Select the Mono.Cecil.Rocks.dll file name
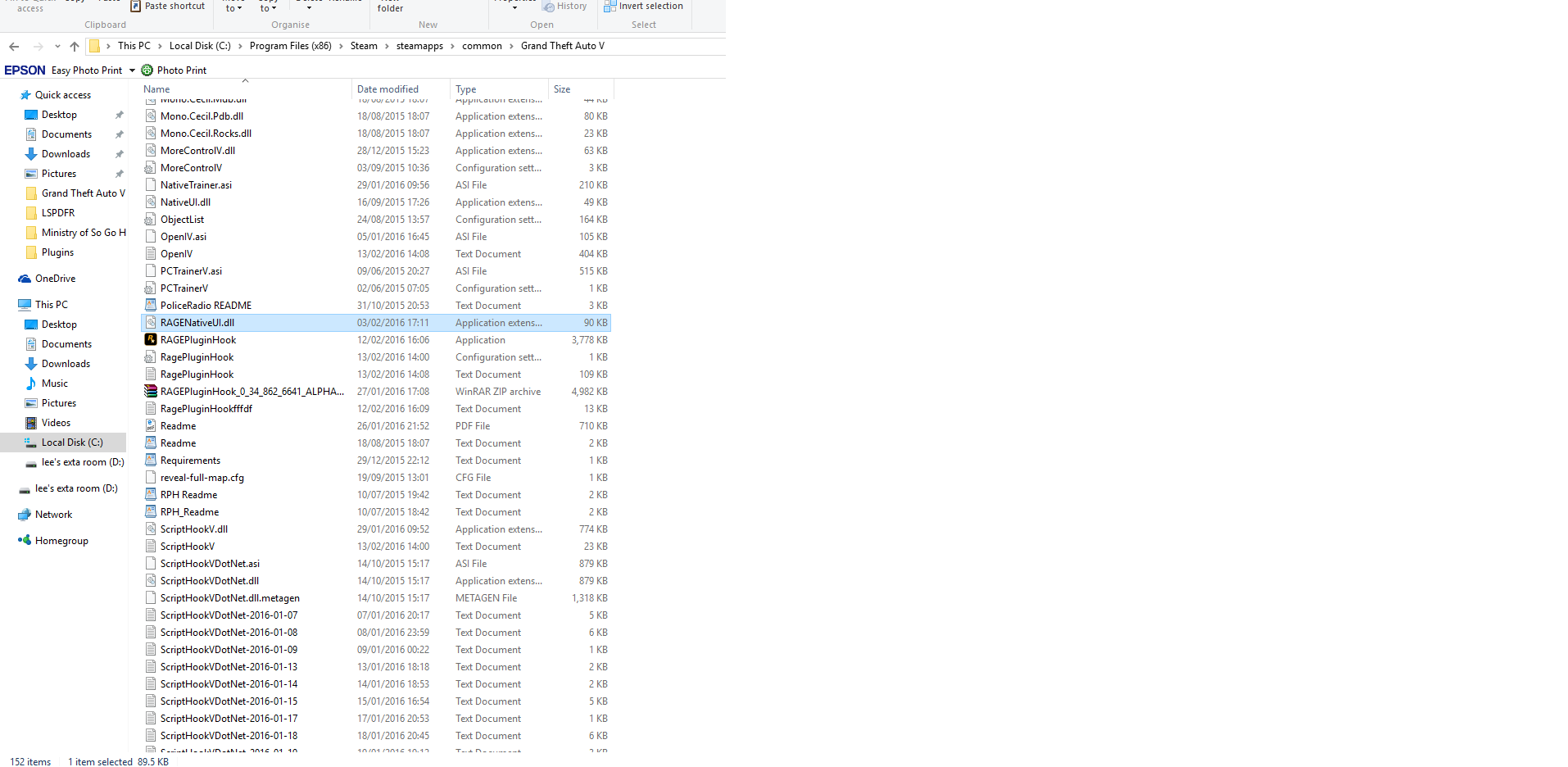This screenshot has height=767, width=1568. [206, 134]
